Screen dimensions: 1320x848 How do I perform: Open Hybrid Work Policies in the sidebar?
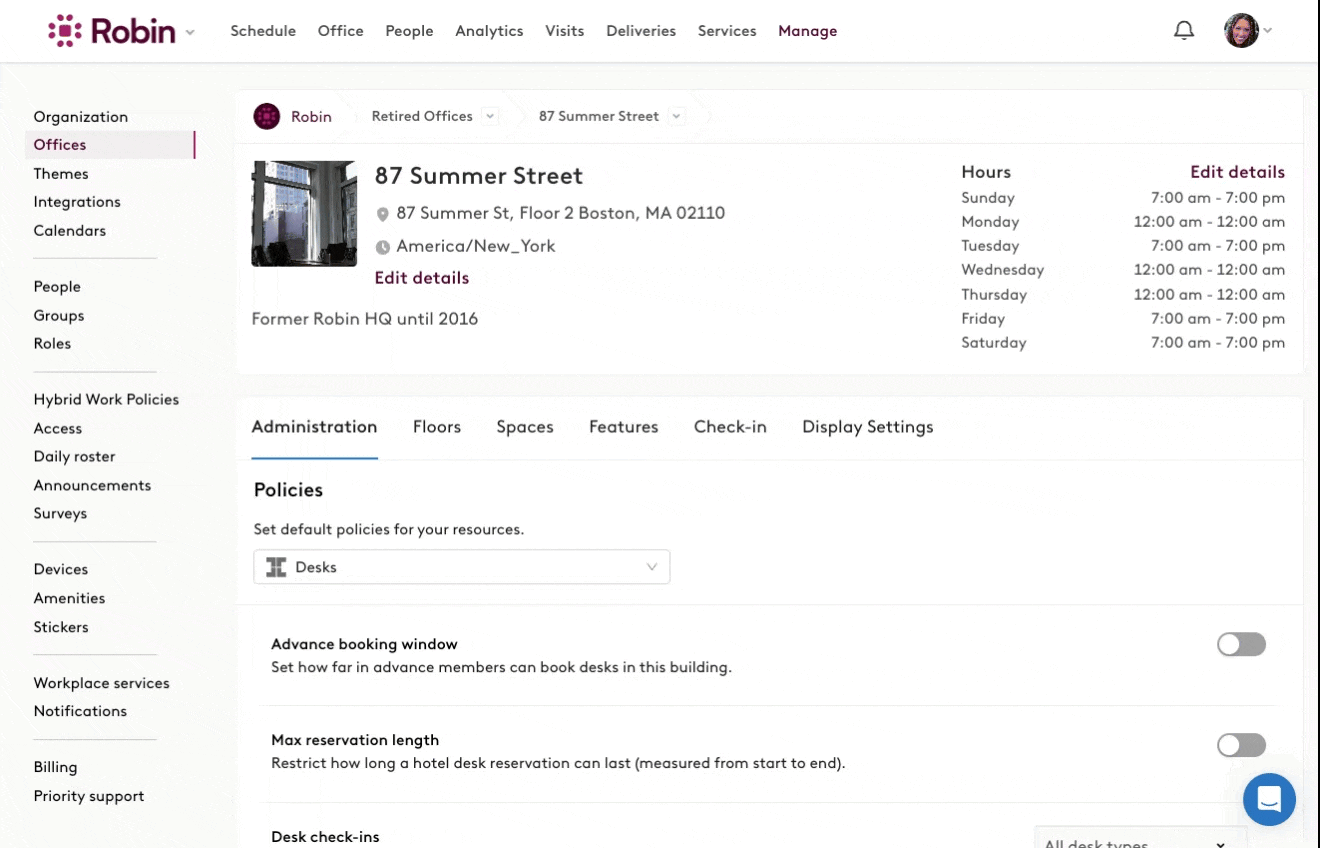tap(106, 400)
